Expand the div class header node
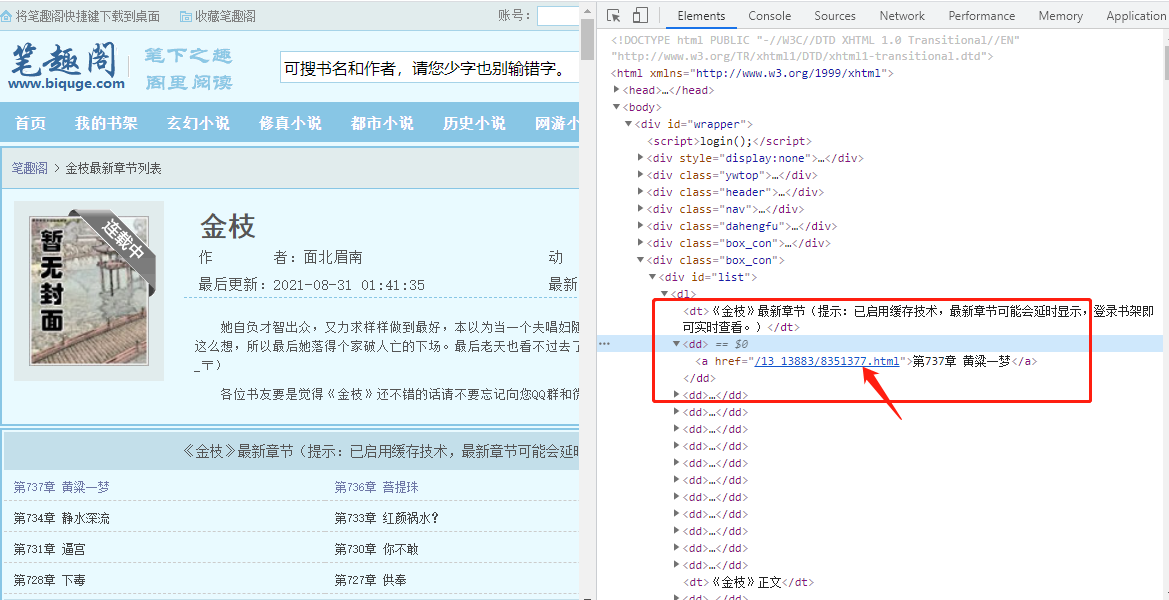Image resolution: width=1169 pixels, height=600 pixels. pos(640,192)
